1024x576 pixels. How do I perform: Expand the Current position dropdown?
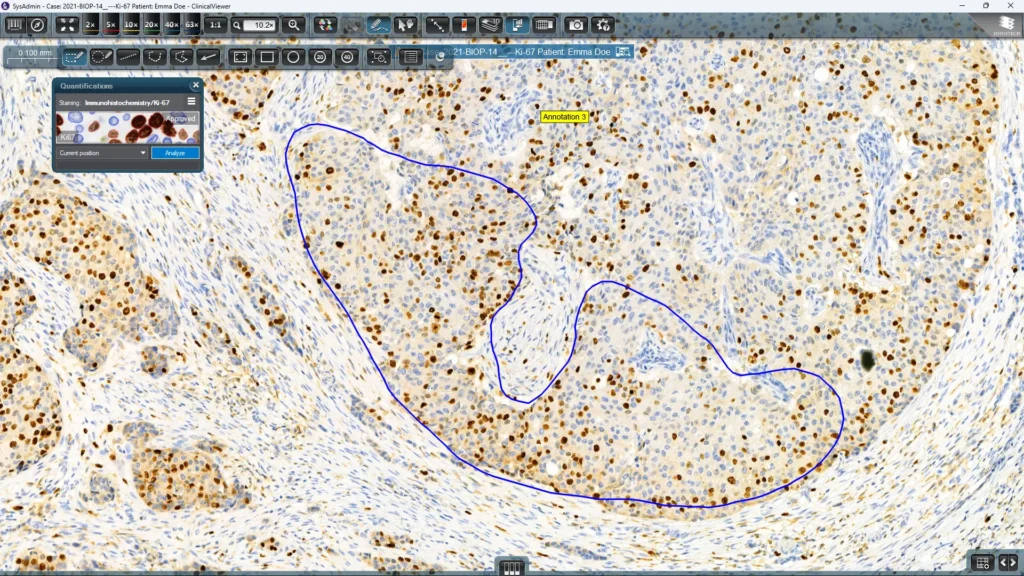(103, 153)
